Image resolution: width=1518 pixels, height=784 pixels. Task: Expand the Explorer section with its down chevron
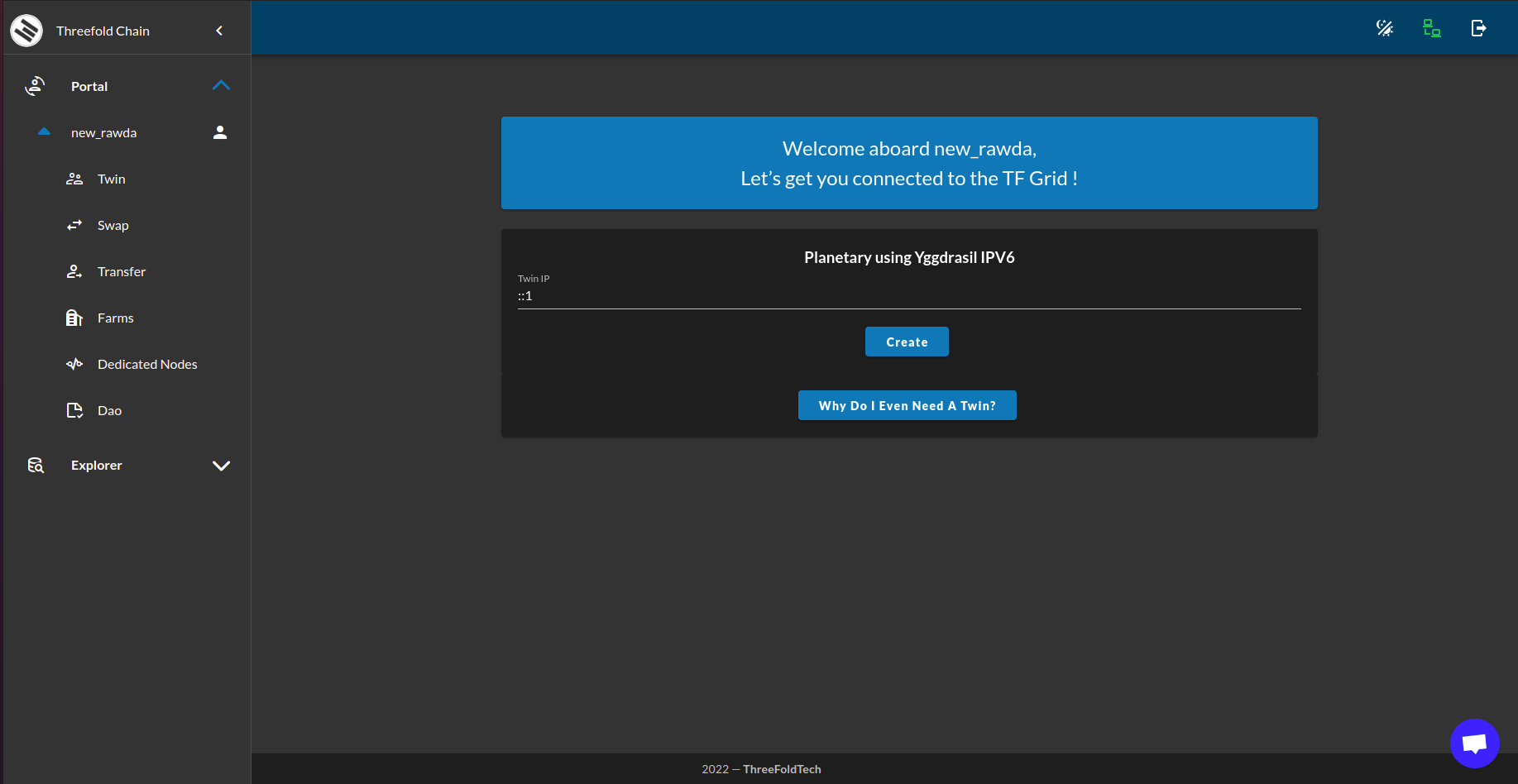[x=221, y=466]
